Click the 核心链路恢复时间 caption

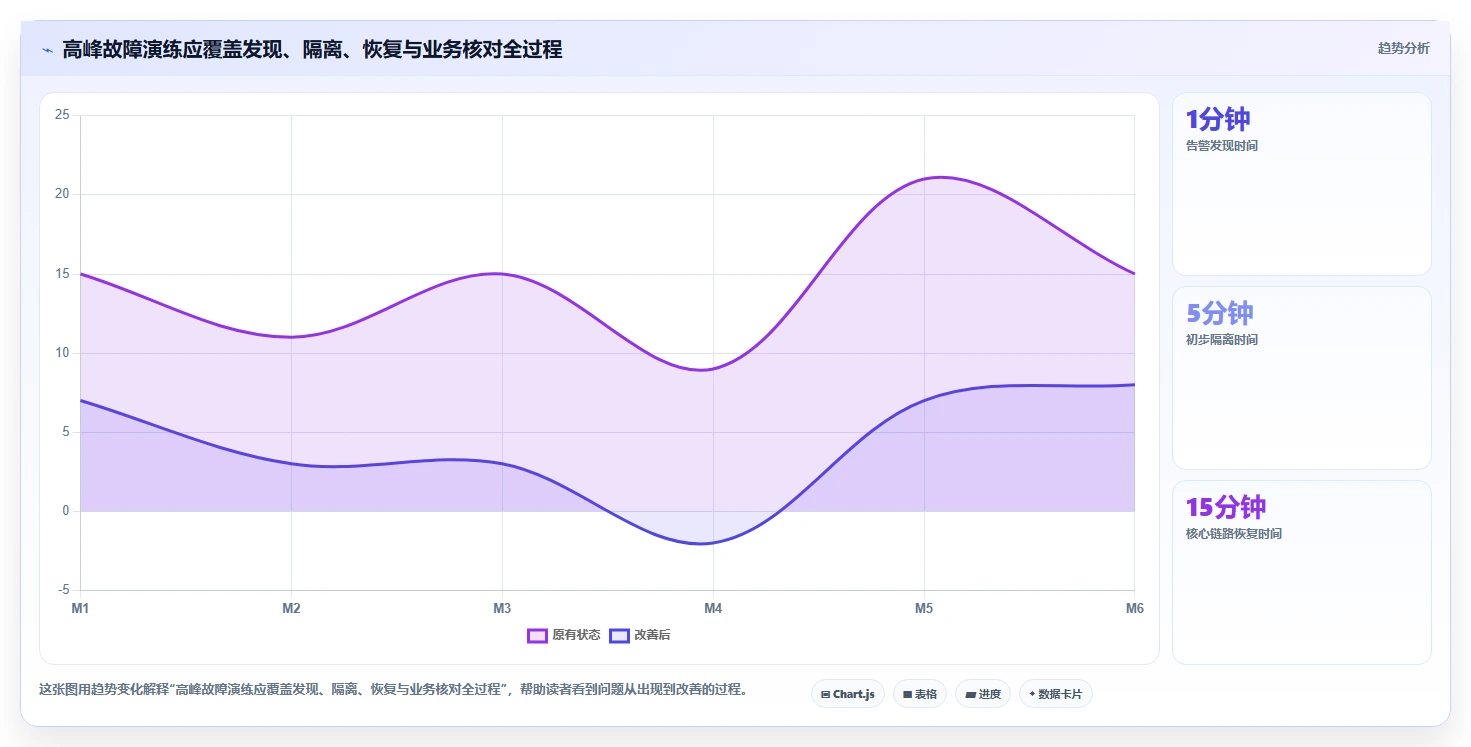(x=1234, y=534)
